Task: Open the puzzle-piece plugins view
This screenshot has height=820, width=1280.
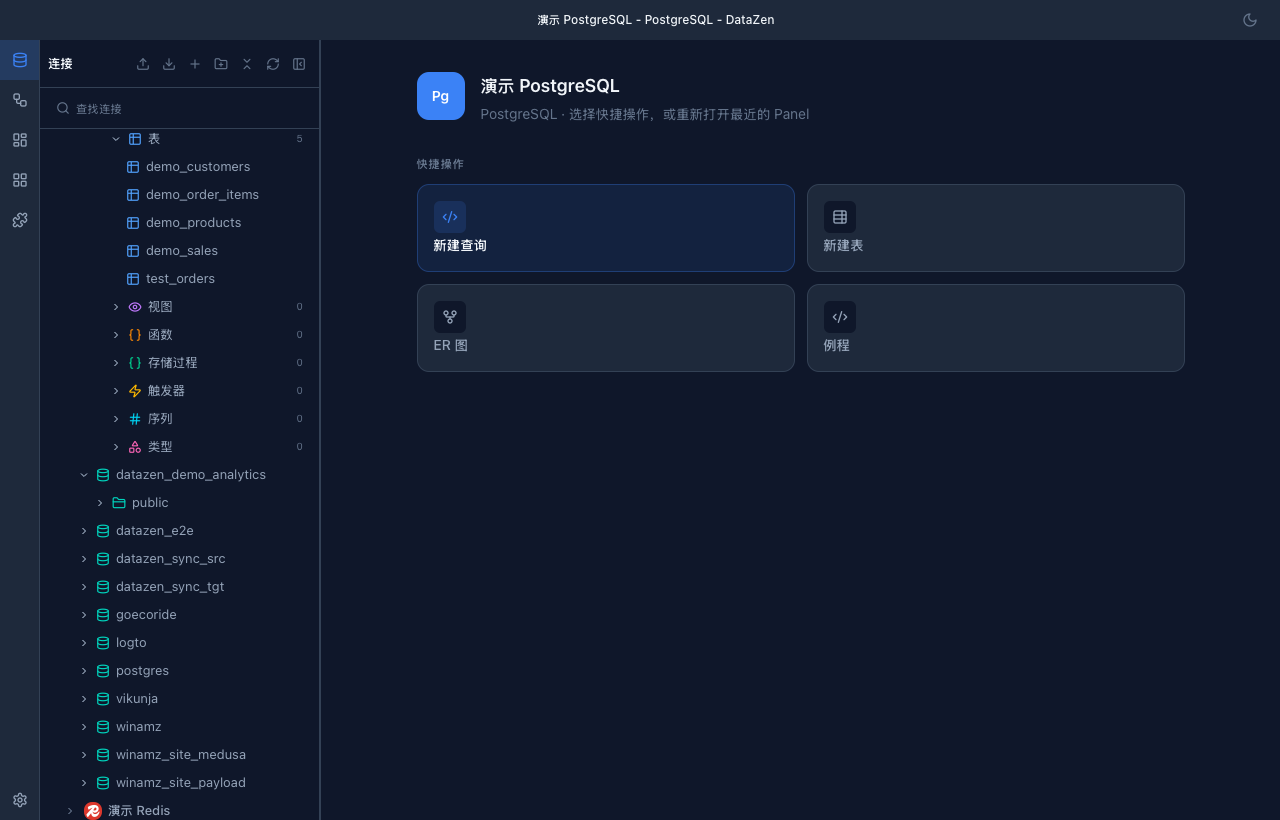Action: (x=20, y=220)
